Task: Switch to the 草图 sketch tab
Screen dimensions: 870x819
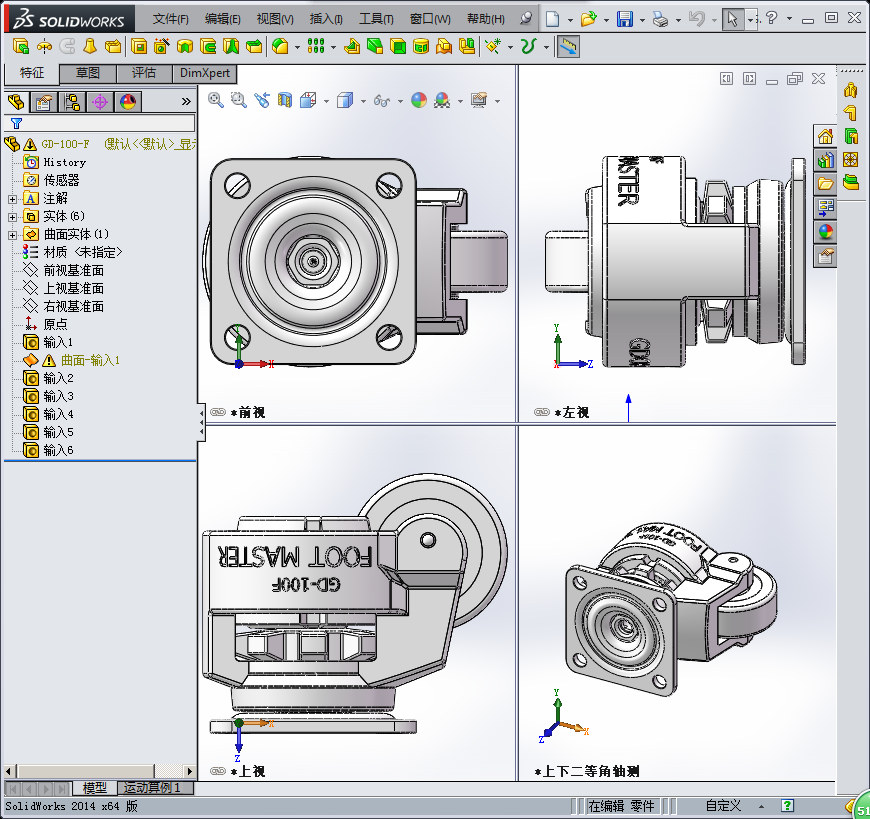Action: coord(88,73)
